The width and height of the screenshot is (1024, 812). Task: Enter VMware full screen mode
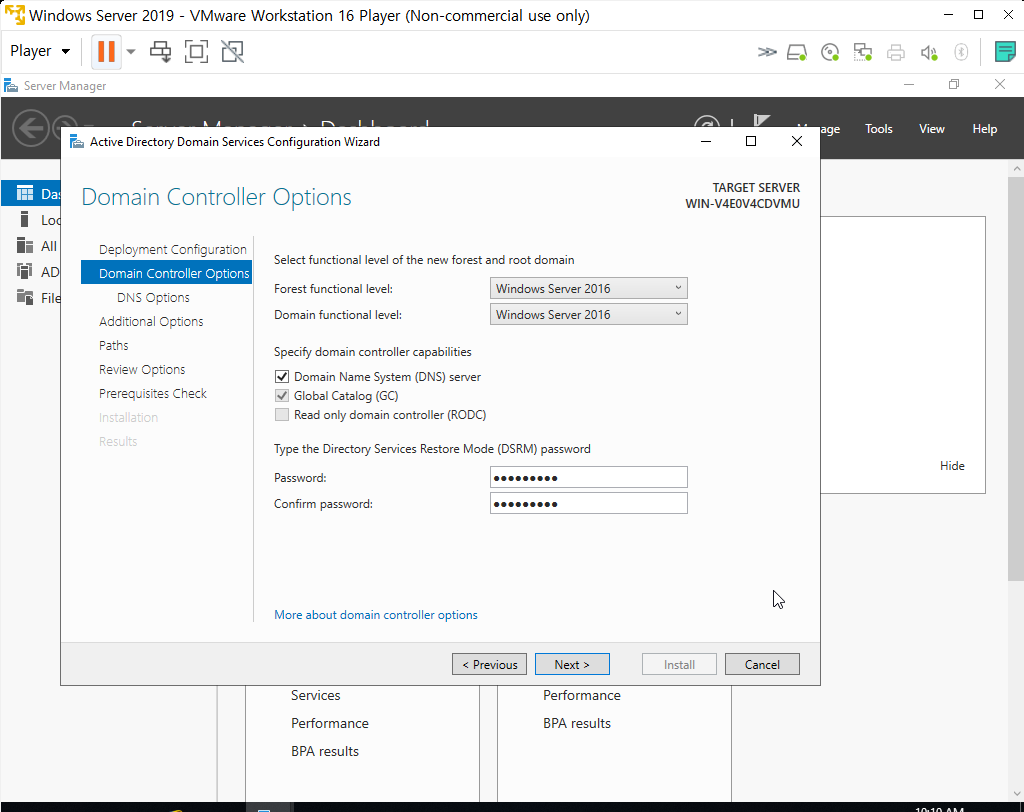(196, 52)
